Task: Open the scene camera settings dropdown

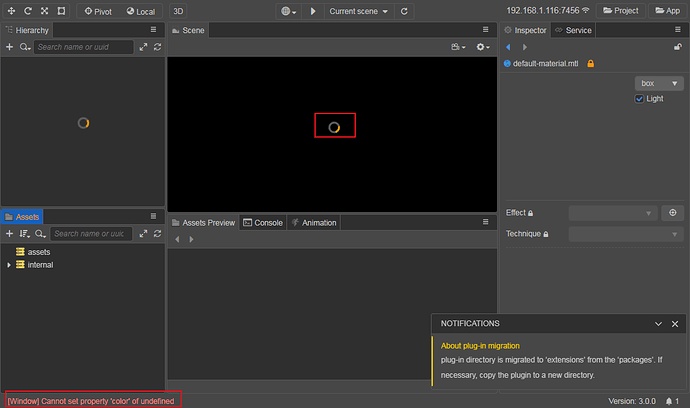Action: pos(458,47)
